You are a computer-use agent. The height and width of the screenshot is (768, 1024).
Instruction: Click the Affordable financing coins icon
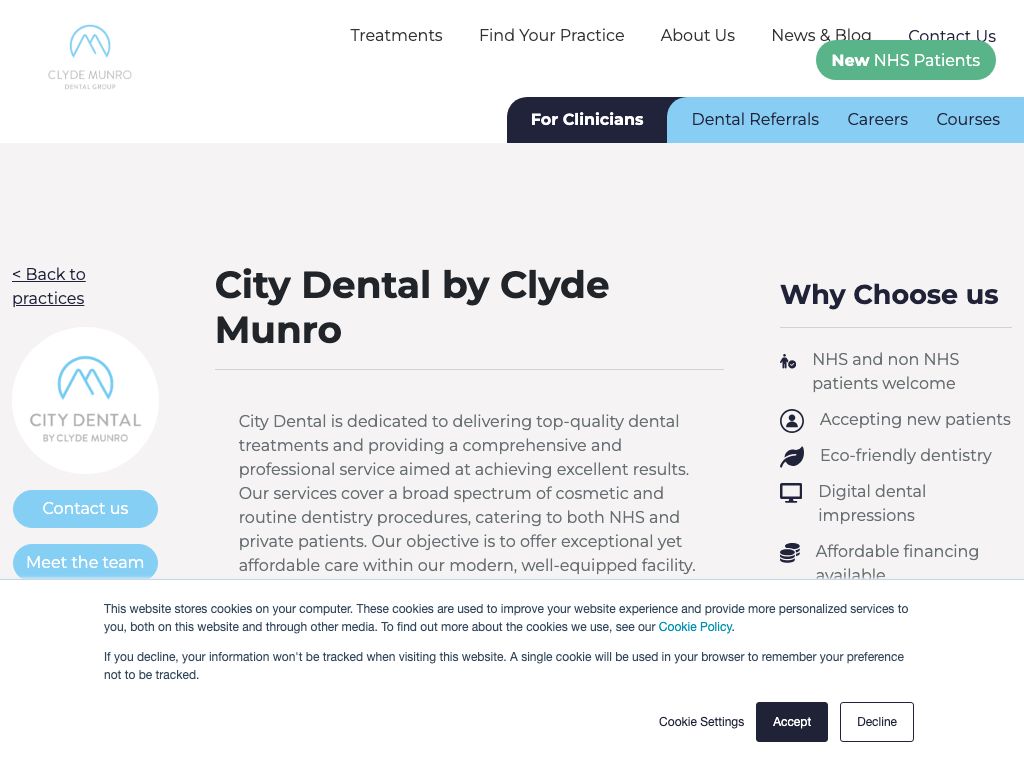tap(790, 552)
